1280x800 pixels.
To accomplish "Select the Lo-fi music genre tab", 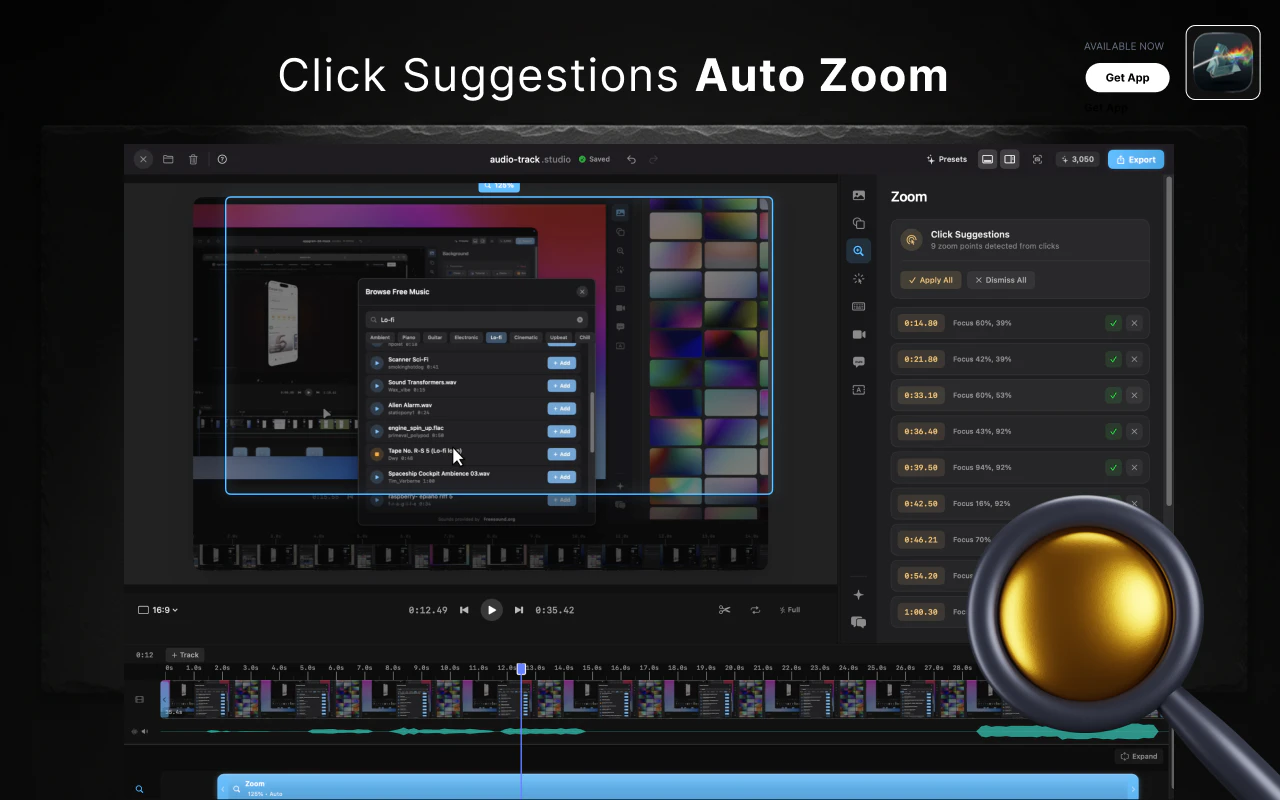I will pos(495,338).
